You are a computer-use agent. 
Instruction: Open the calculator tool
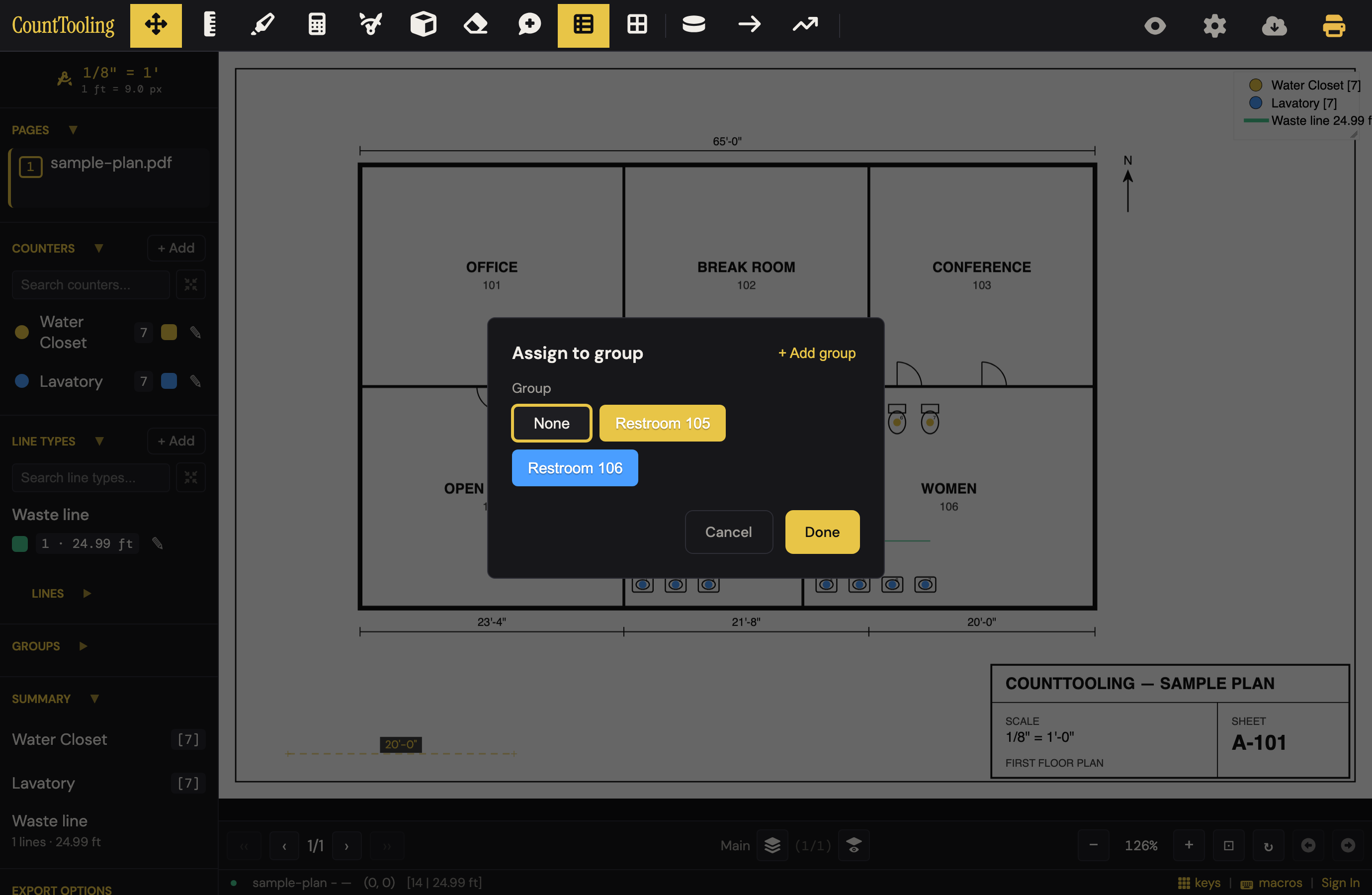point(317,25)
